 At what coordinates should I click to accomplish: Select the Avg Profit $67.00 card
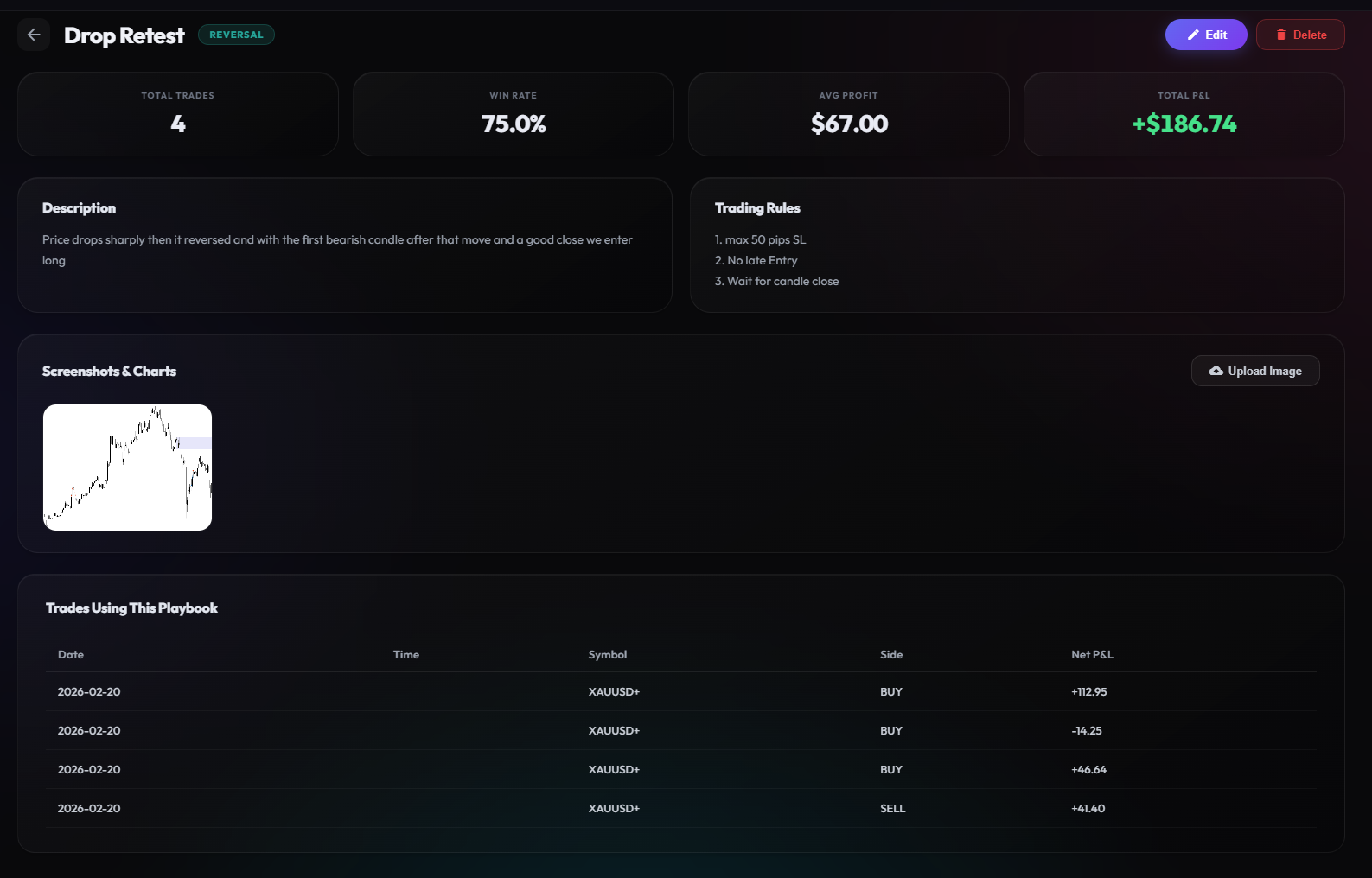(x=848, y=114)
